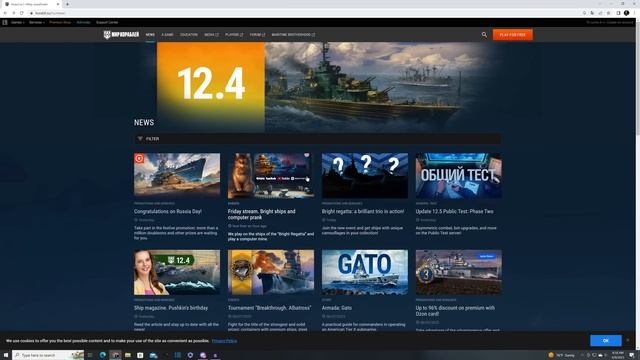Viewport: 640px width, 360px height.
Task: Open the Wargaming menu icon in top bar
Action: [x=5, y=22]
